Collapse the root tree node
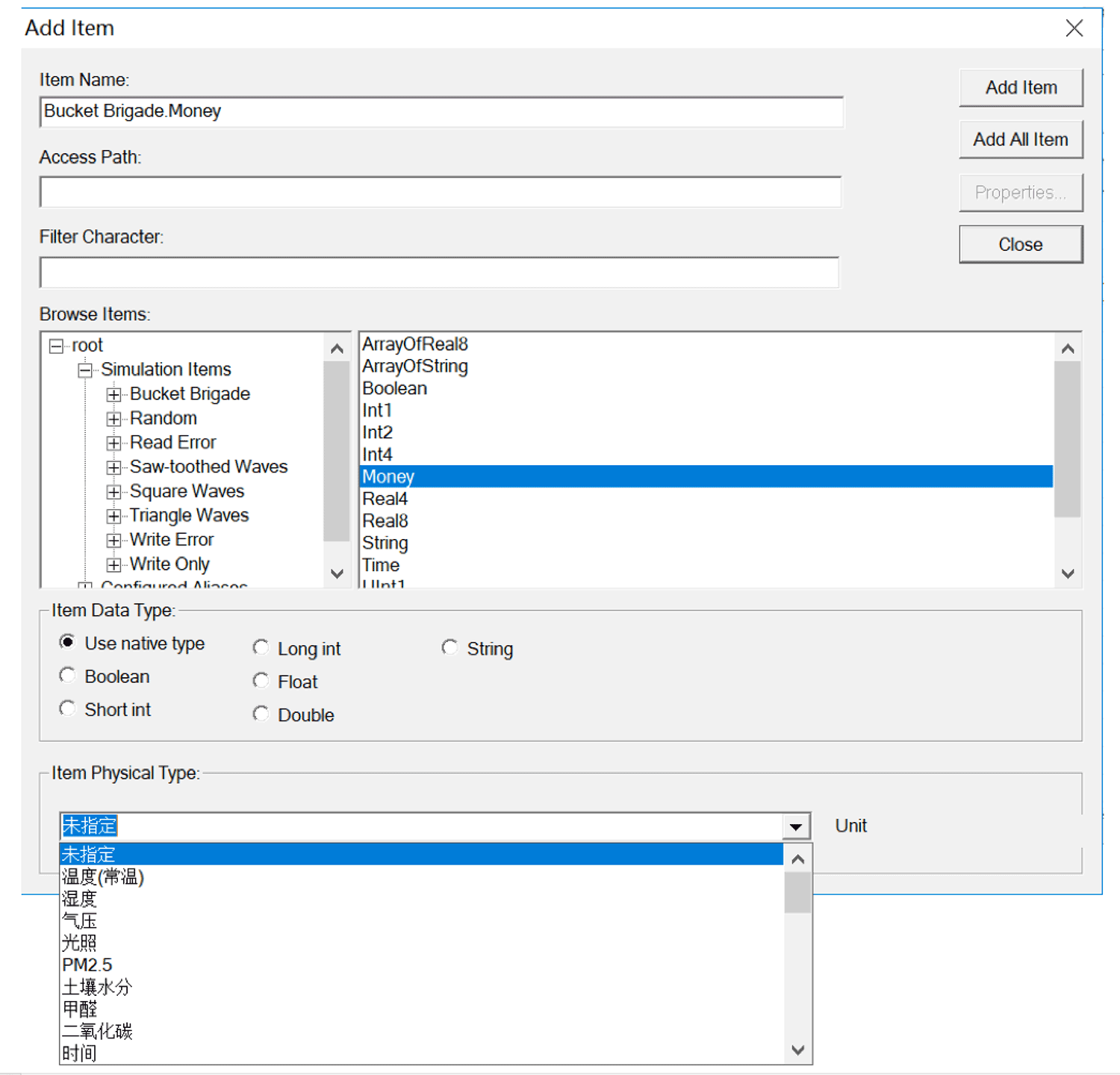Image resolution: width=1120 pixels, height=1075 pixels. (56, 346)
